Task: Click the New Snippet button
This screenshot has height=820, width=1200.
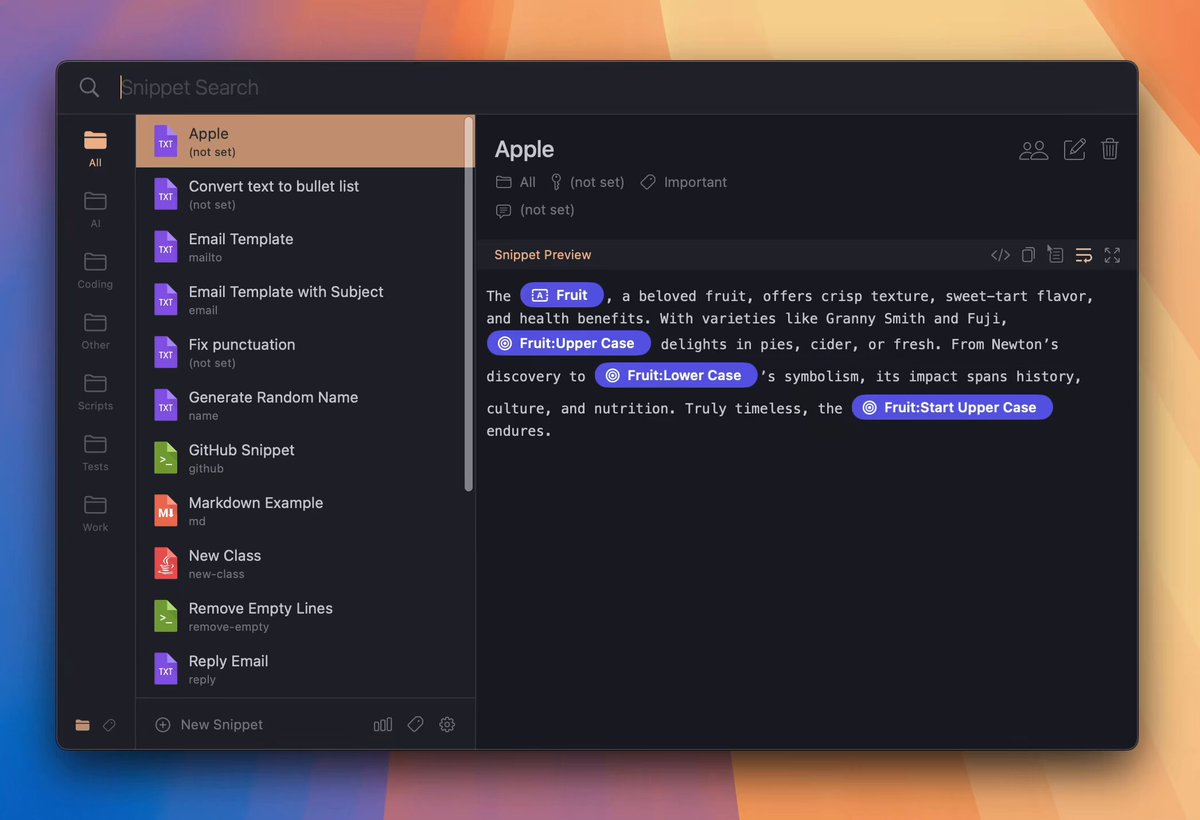Action: click(210, 725)
